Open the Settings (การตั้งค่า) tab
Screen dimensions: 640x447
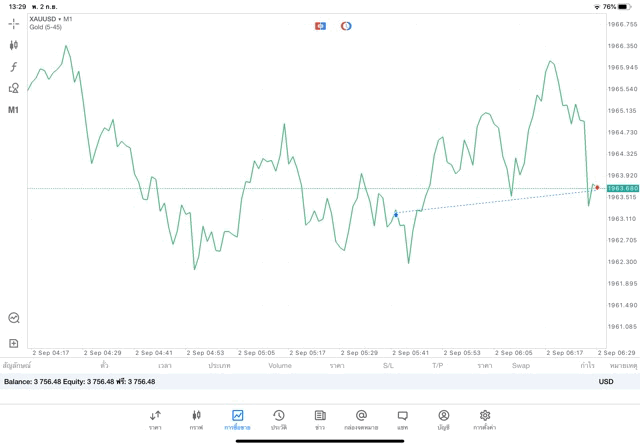click(485, 419)
